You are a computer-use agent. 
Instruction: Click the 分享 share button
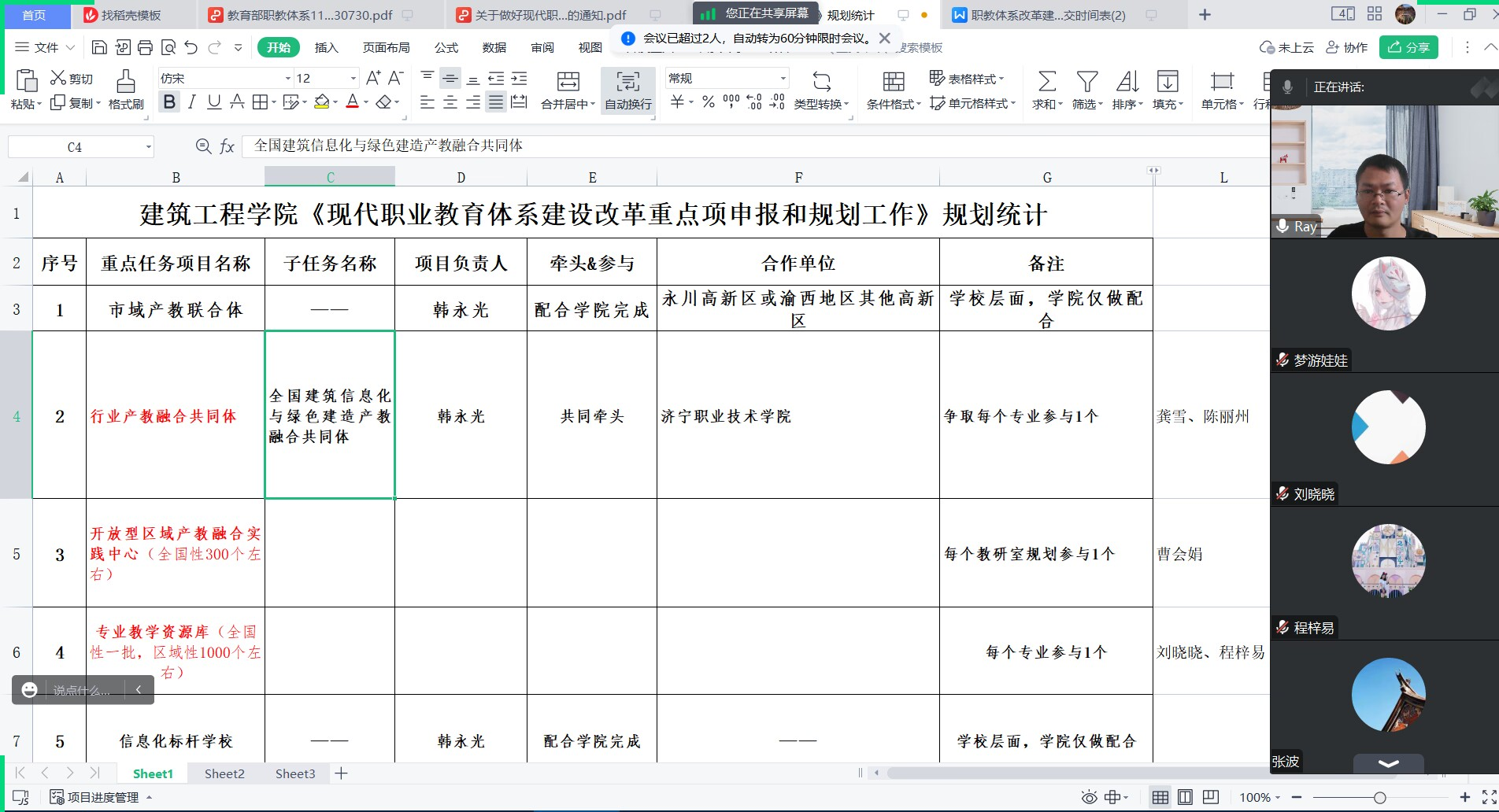(1408, 47)
